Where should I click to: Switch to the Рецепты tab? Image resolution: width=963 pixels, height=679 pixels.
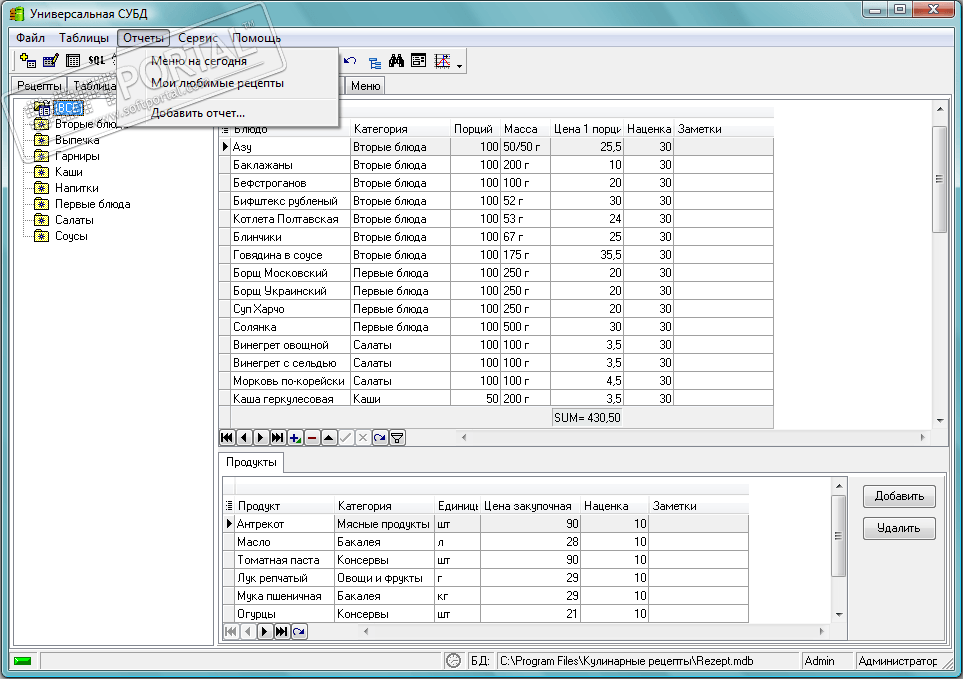pyautogui.click(x=39, y=86)
